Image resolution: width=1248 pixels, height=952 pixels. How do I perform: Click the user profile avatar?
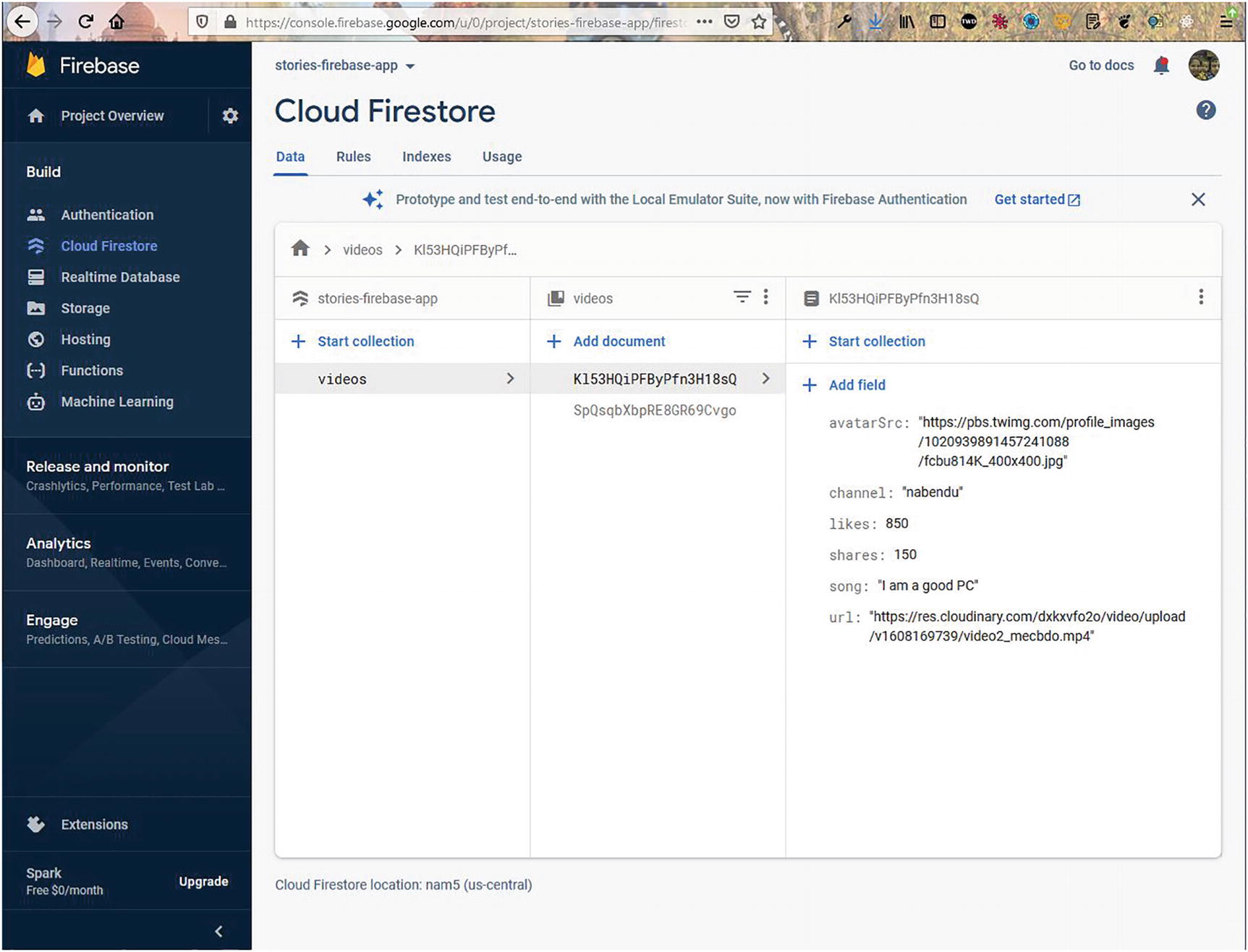coord(1204,65)
